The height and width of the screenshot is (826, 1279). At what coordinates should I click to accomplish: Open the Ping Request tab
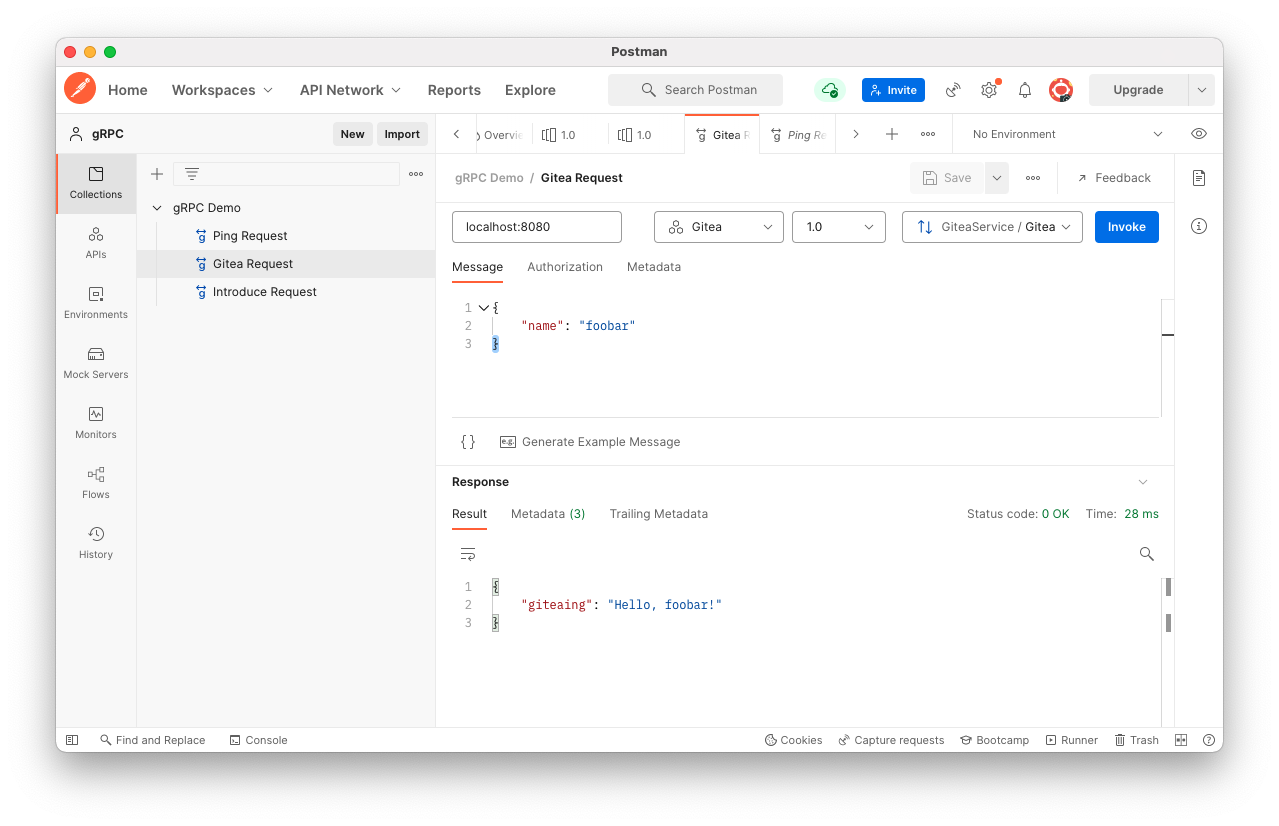pos(797,134)
